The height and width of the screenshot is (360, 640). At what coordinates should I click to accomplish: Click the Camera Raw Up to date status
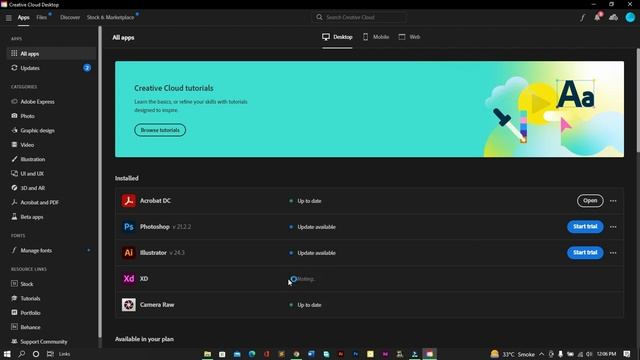tap(305, 305)
